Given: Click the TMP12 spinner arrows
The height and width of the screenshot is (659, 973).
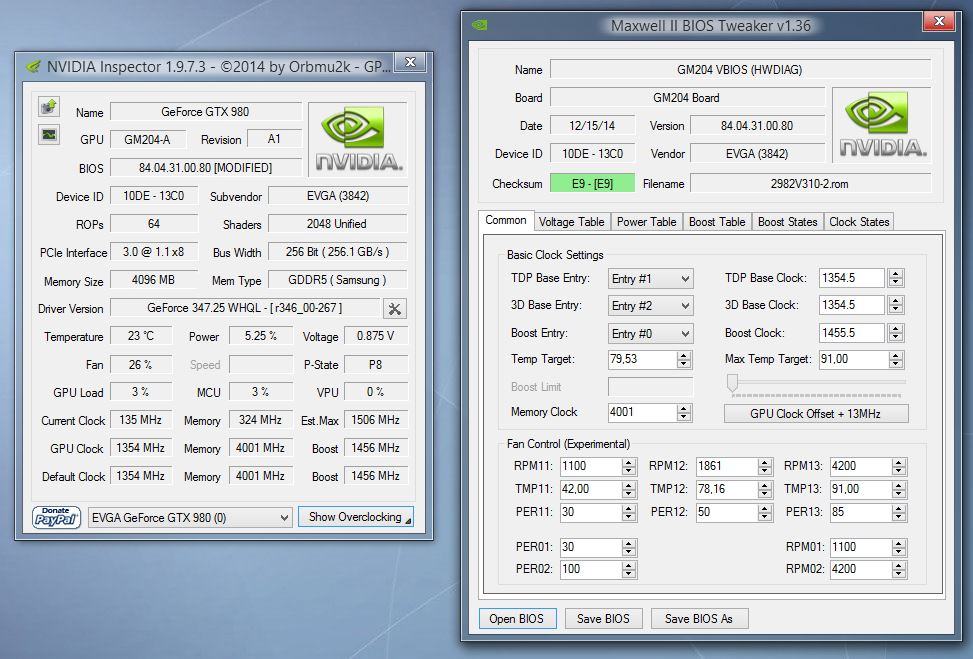Looking at the screenshot, I should pyautogui.click(x=765, y=490).
